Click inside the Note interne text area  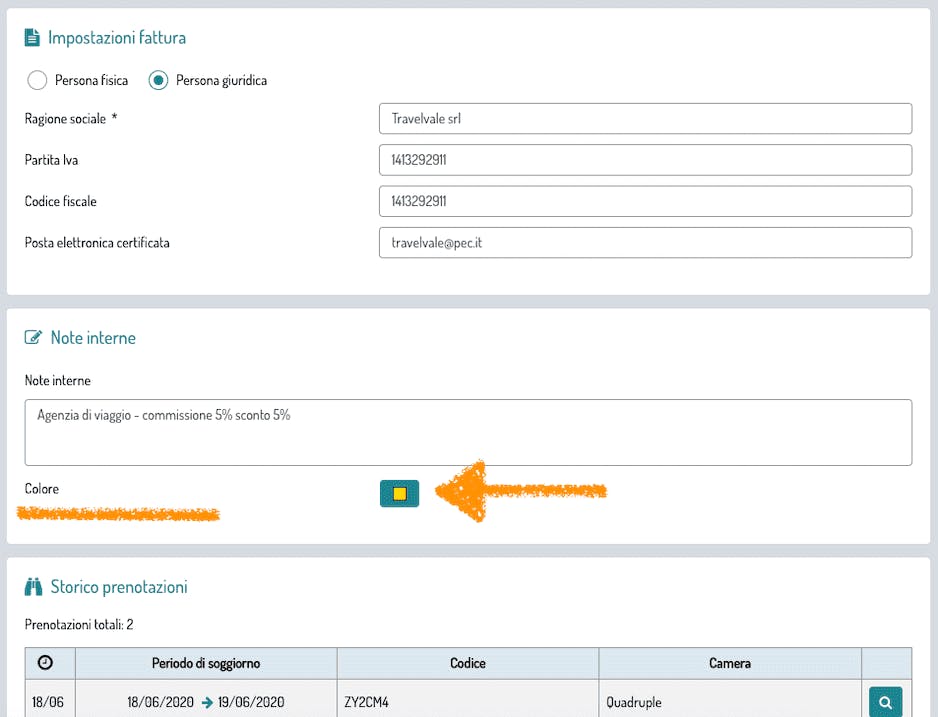coord(468,432)
